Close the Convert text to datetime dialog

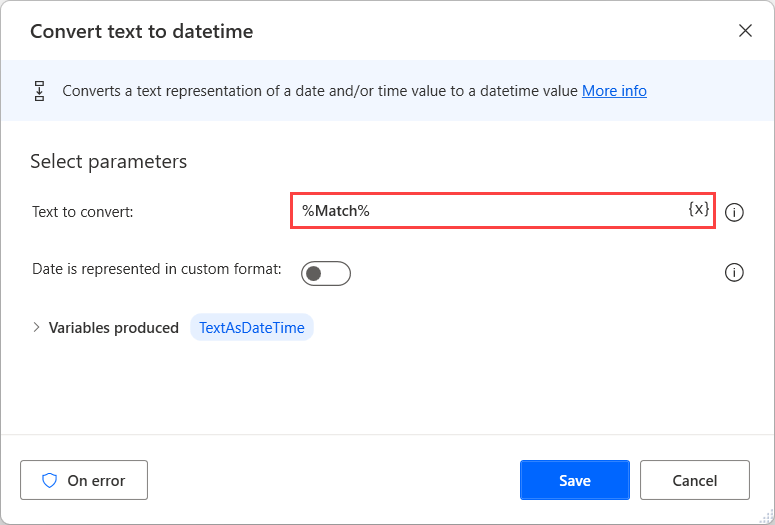tap(745, 31)
